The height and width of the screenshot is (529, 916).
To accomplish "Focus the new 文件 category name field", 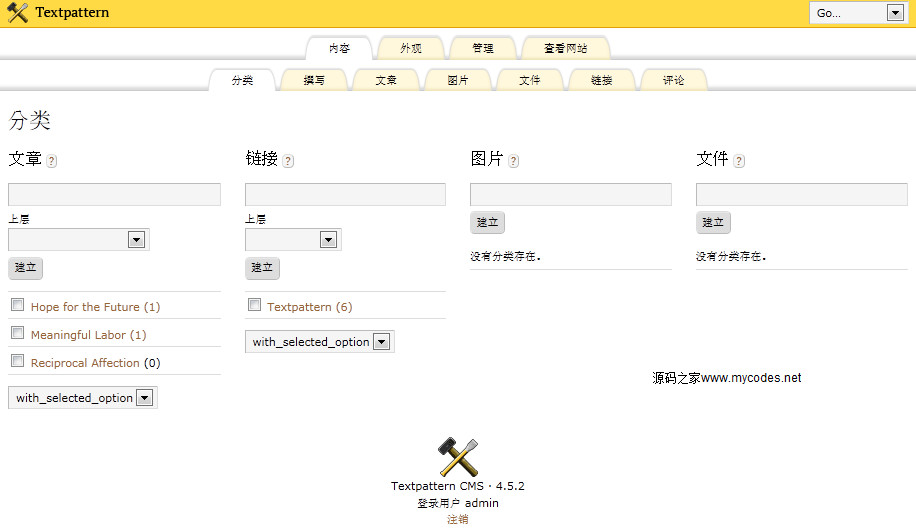I will (x=802, y=194).
